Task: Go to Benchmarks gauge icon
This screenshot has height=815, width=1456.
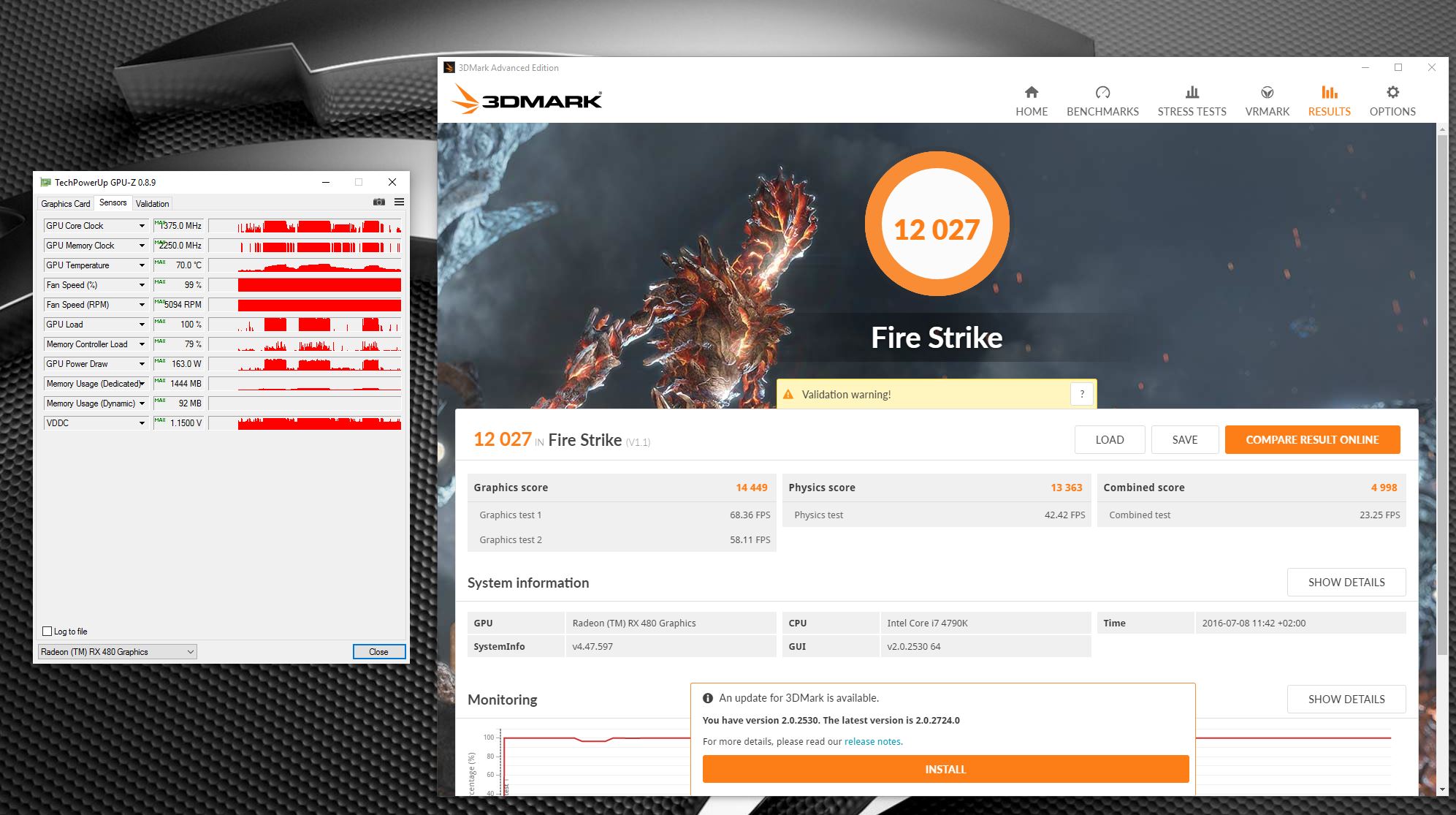Action: pyautogui.click(x=1102, y=92)
